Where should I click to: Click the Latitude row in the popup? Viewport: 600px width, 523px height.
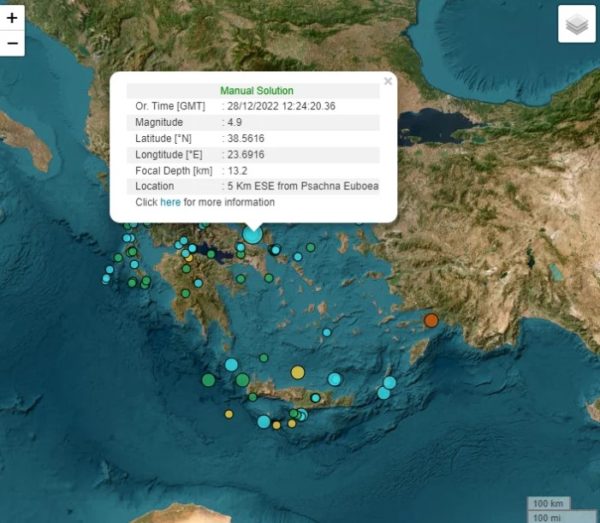253,138
